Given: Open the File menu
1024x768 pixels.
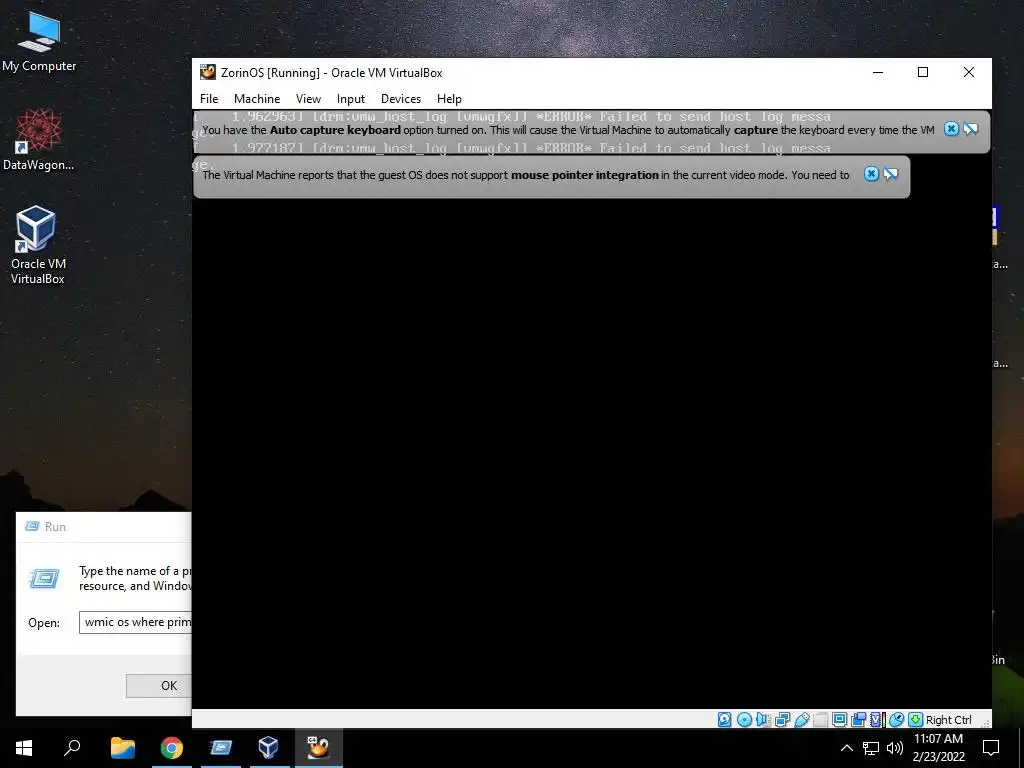Looking at the screenshot, I should tap(209, 99).
